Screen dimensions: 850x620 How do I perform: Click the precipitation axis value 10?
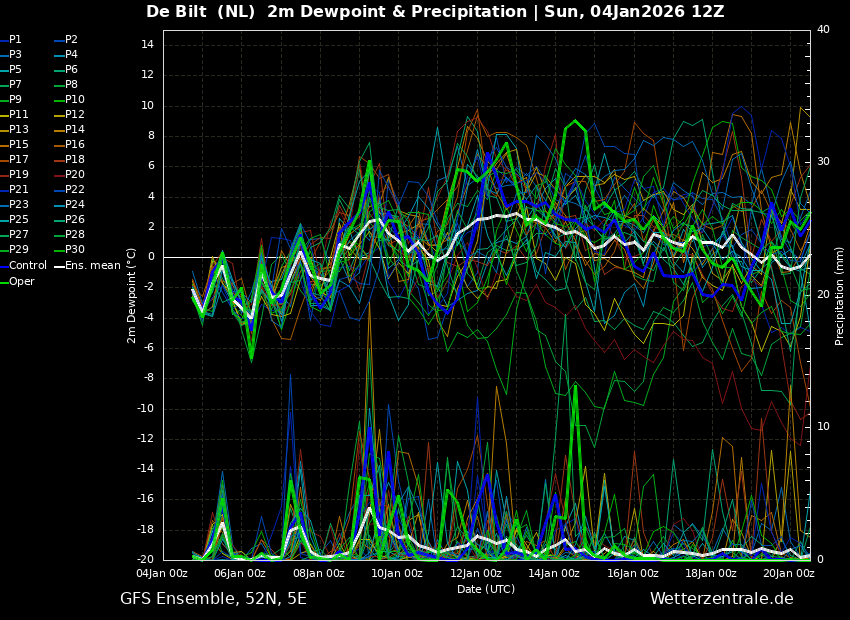[x=823, y=427]
